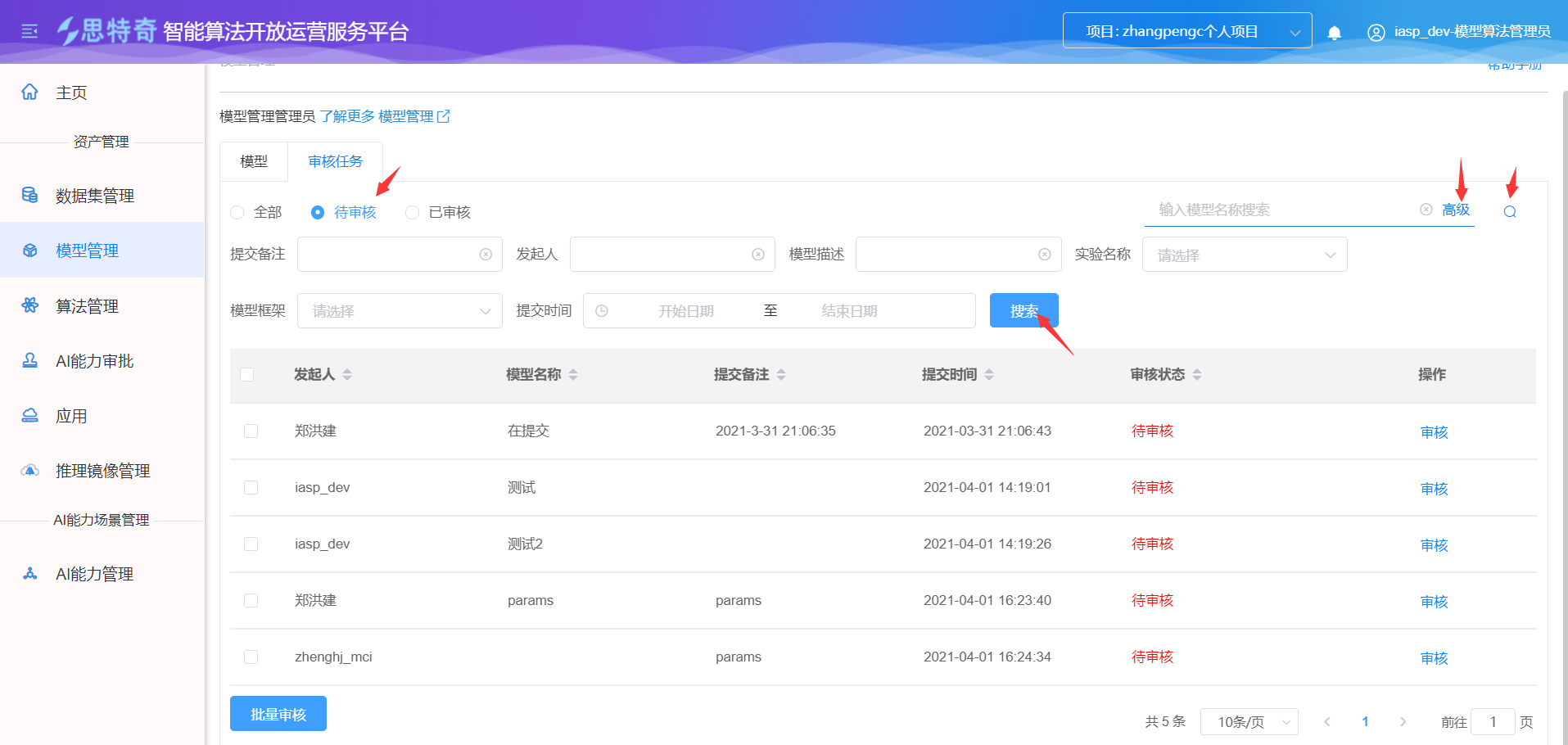1568x745 pixels.
Task: Click the blue 搜索 button
Action: click(x=1023, y=310)
